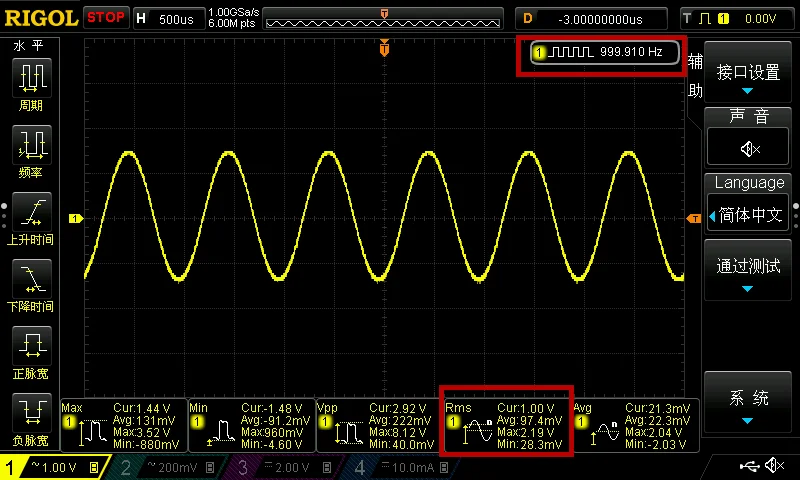This screenshot has width=800, height=480.
Task: Click the orange trigger position marker
Action: coord(384,48)
